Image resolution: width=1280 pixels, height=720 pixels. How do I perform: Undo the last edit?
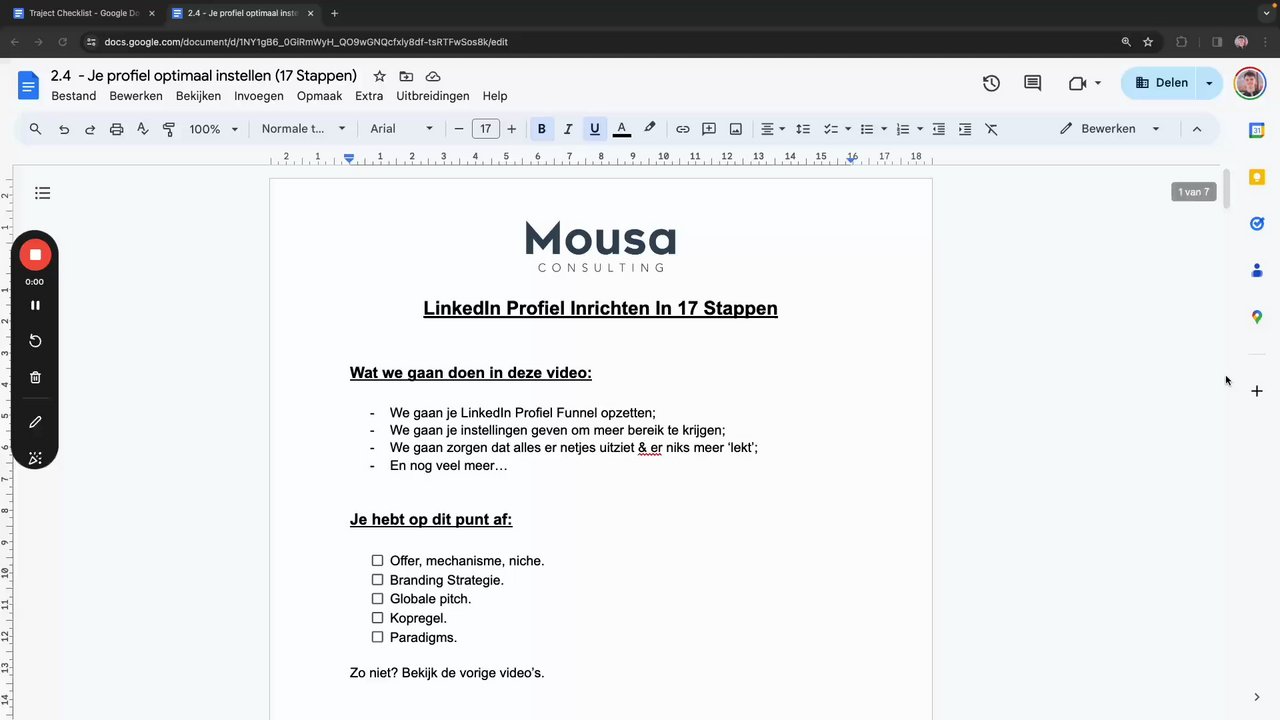64,129
